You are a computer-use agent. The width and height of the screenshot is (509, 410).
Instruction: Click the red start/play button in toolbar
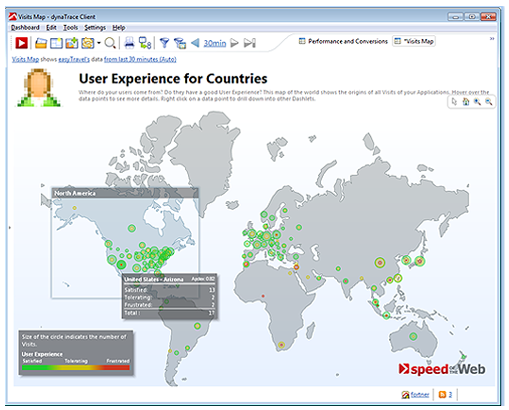tap(21, 43)
